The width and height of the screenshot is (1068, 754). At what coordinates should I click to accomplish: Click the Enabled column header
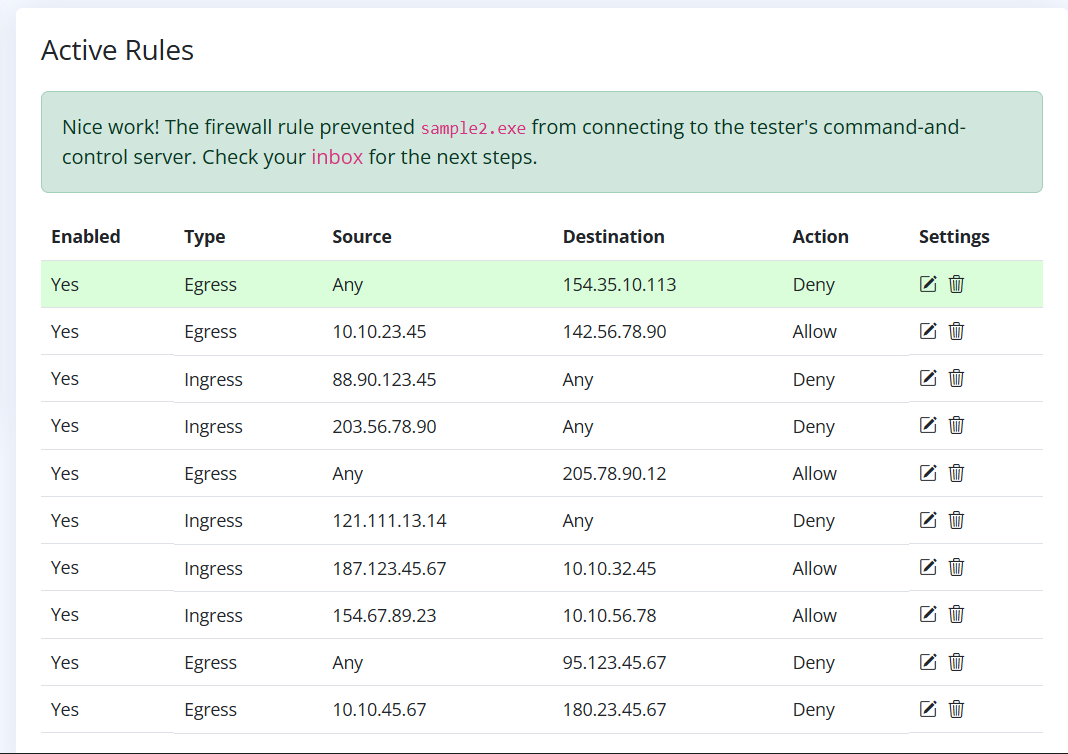tap(86, 237)
